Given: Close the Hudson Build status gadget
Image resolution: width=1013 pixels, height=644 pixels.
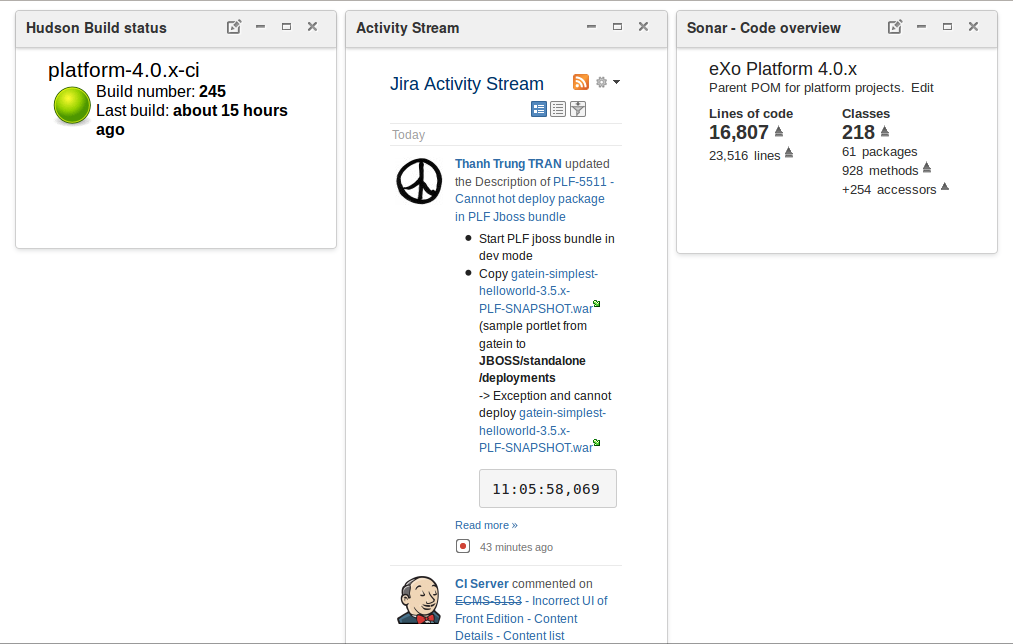Looking at the screenshot, I should click(313, 27).
